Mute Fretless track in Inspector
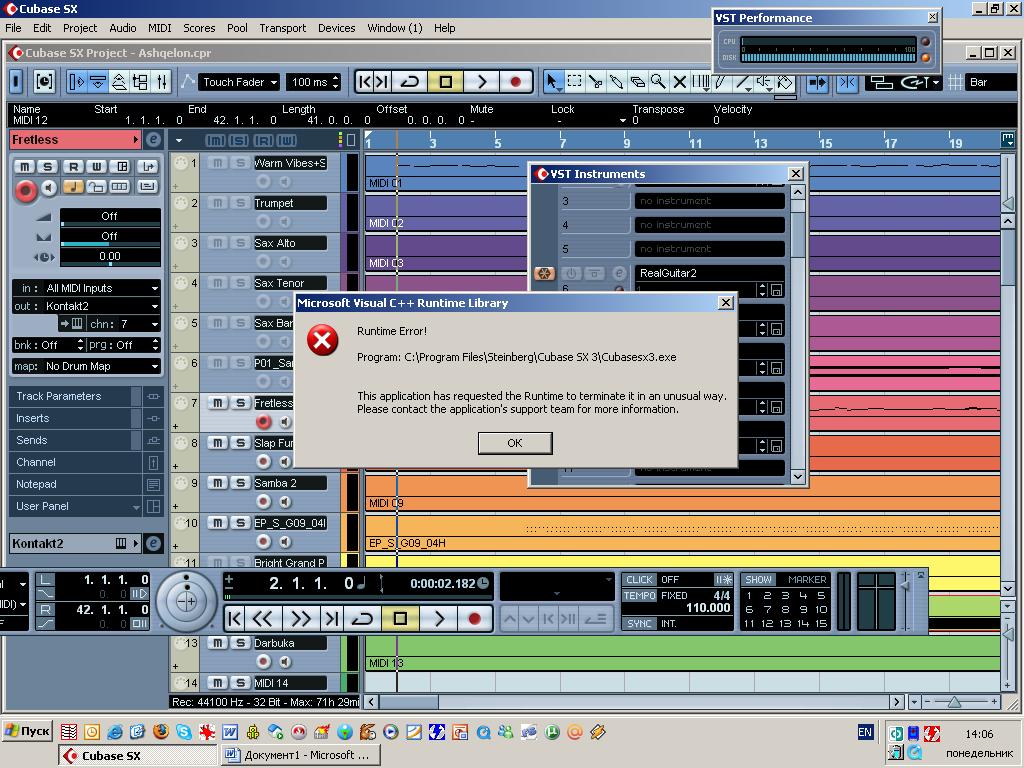1024x768 pixels. [x=24, y=167]
